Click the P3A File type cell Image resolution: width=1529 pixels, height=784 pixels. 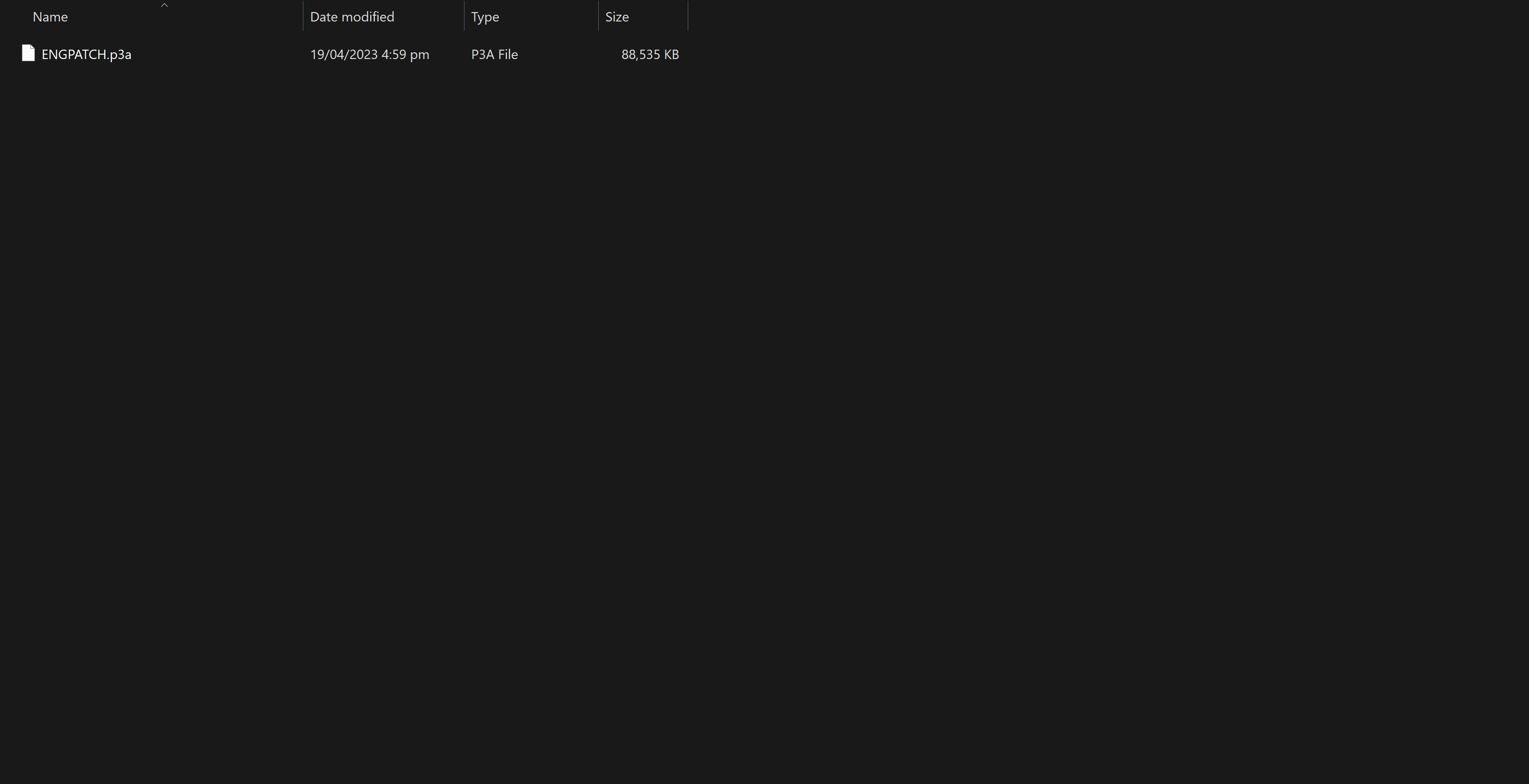(494, 55)
